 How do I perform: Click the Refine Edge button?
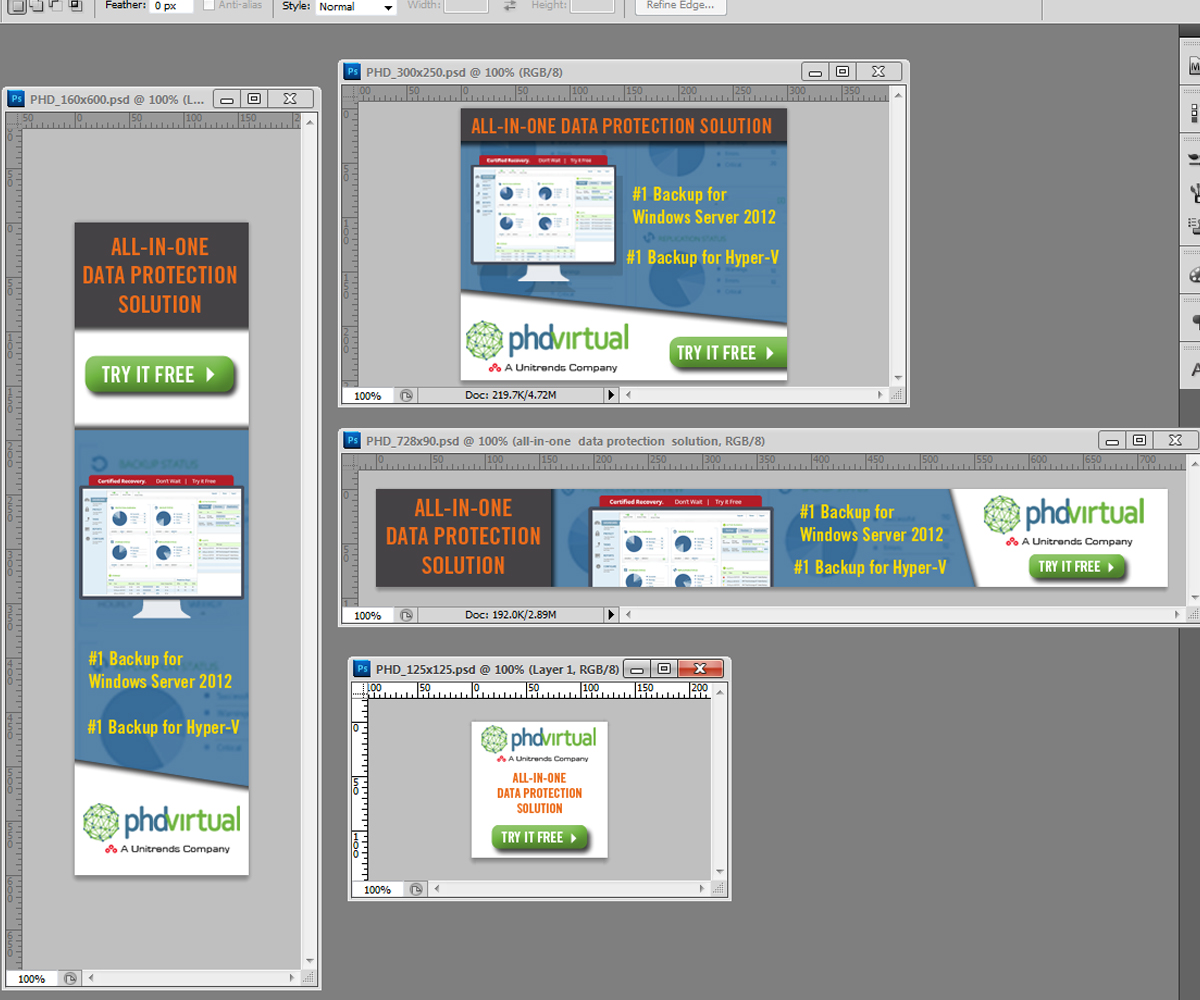[x=679, y=7]
